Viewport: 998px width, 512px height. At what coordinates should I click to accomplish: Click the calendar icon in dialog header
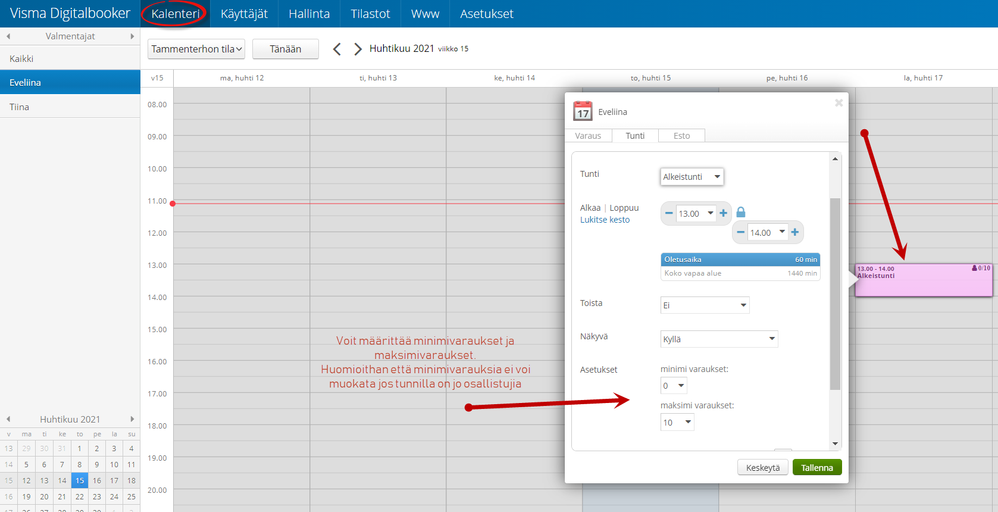(582, 111)
